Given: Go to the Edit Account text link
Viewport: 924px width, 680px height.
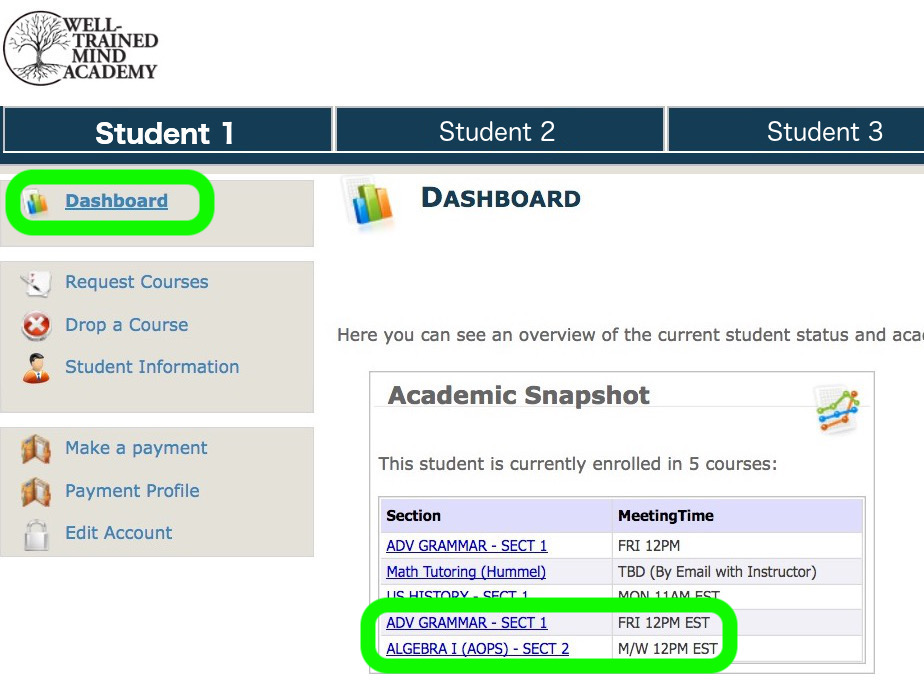Looking at the screenshot, I should [118, 533].
